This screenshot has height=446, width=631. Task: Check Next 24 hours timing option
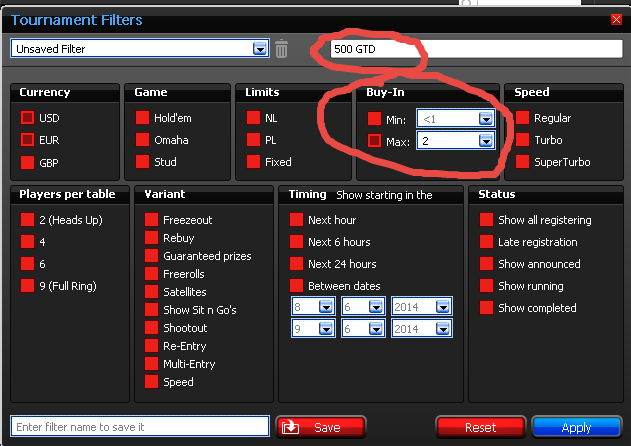pos(296,264)
